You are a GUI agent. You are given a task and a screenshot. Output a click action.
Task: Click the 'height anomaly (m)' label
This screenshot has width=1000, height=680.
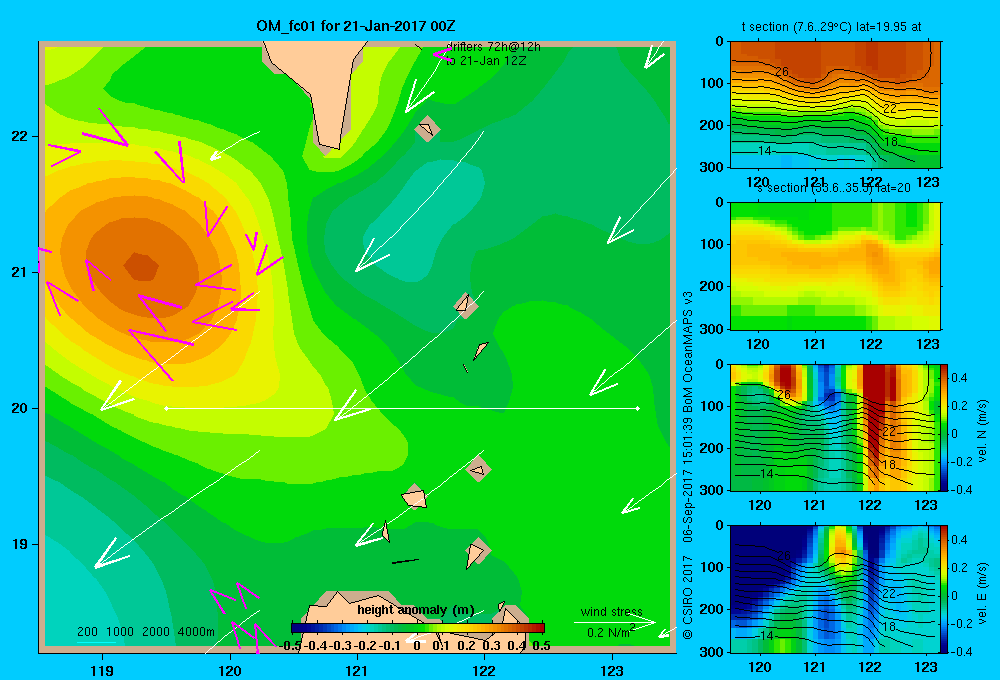[416, 610]
